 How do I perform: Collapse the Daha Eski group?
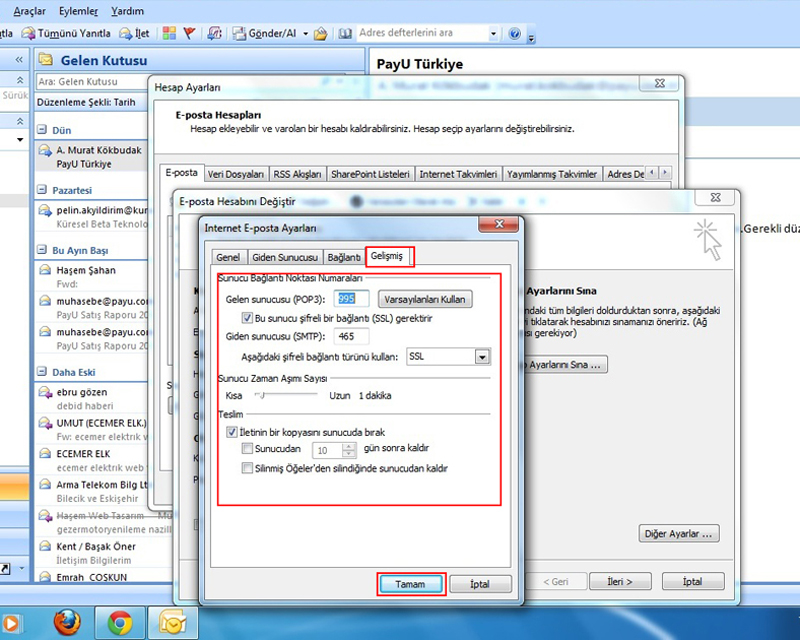pos(42,372)
